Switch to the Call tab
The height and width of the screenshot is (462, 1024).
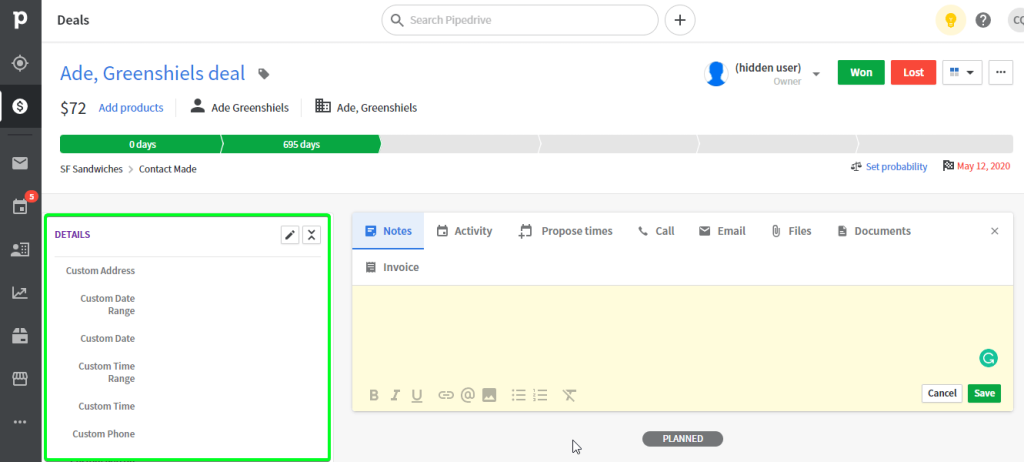pyautogui.click(x=656, y=231)
